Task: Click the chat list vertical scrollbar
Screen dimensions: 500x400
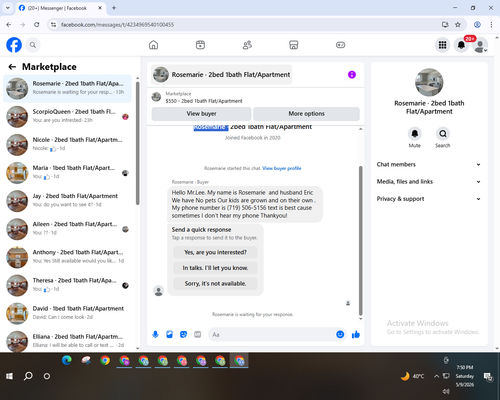Action: (x=138, y=143)
